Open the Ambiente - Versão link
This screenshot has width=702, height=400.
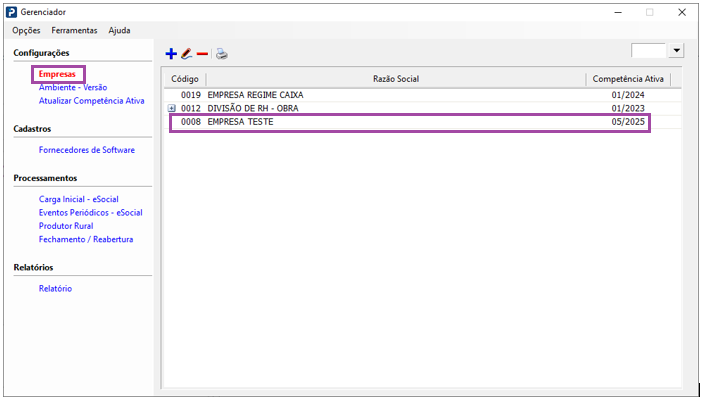point(73,87)
